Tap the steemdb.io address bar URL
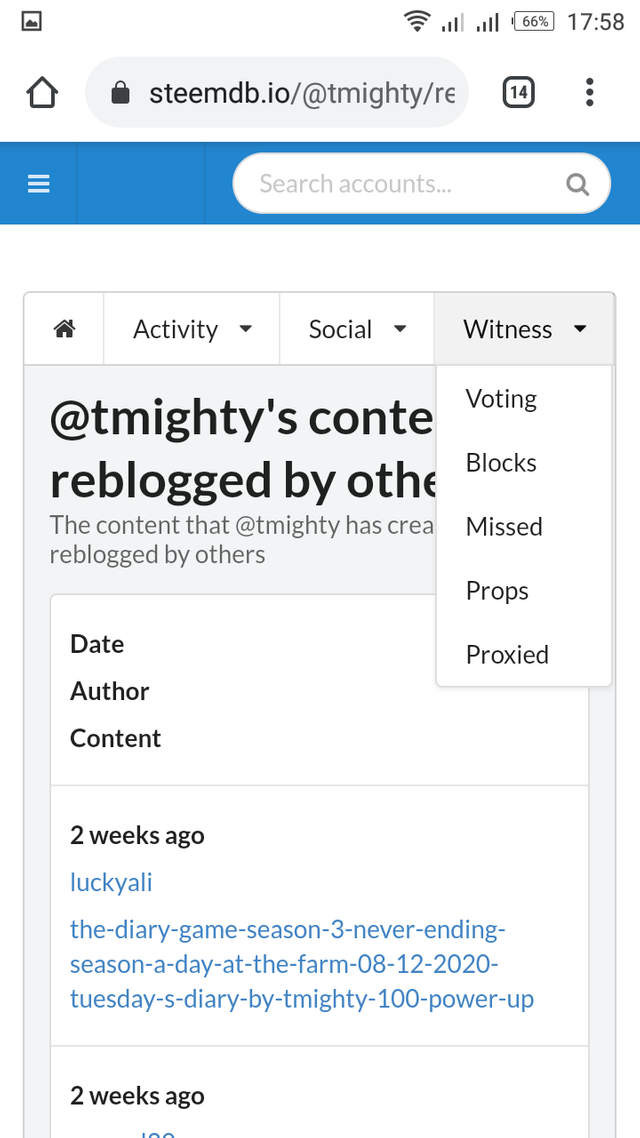This screenshot has height=1138, width=640. [300, 94]
